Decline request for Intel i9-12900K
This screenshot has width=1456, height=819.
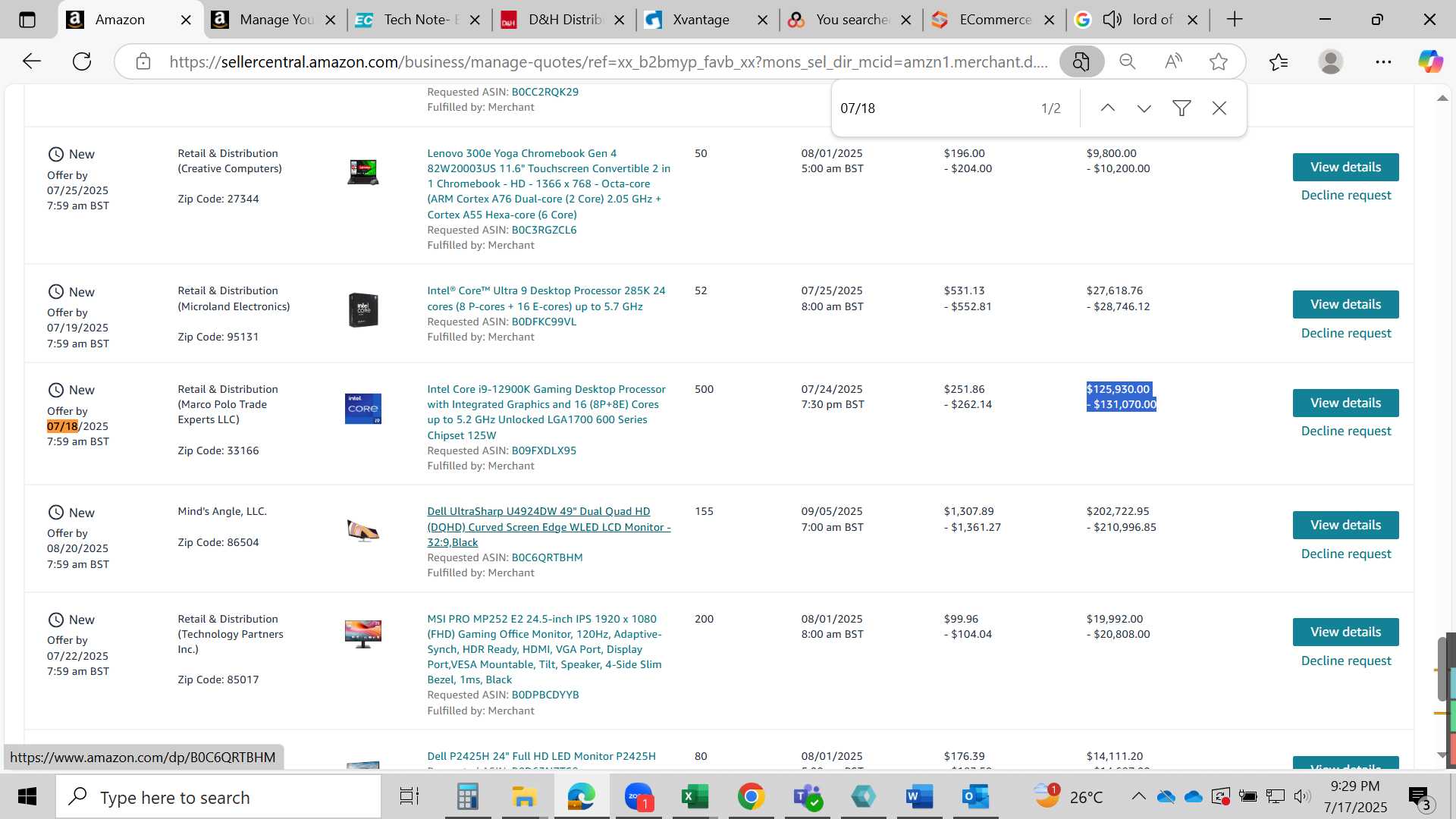pos(1345,431)
